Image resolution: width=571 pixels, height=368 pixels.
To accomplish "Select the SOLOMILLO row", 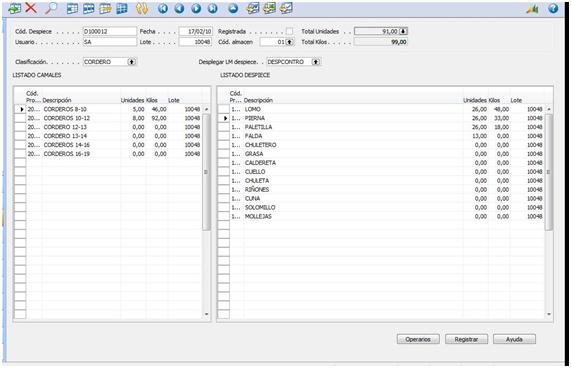I will point(381,207).
